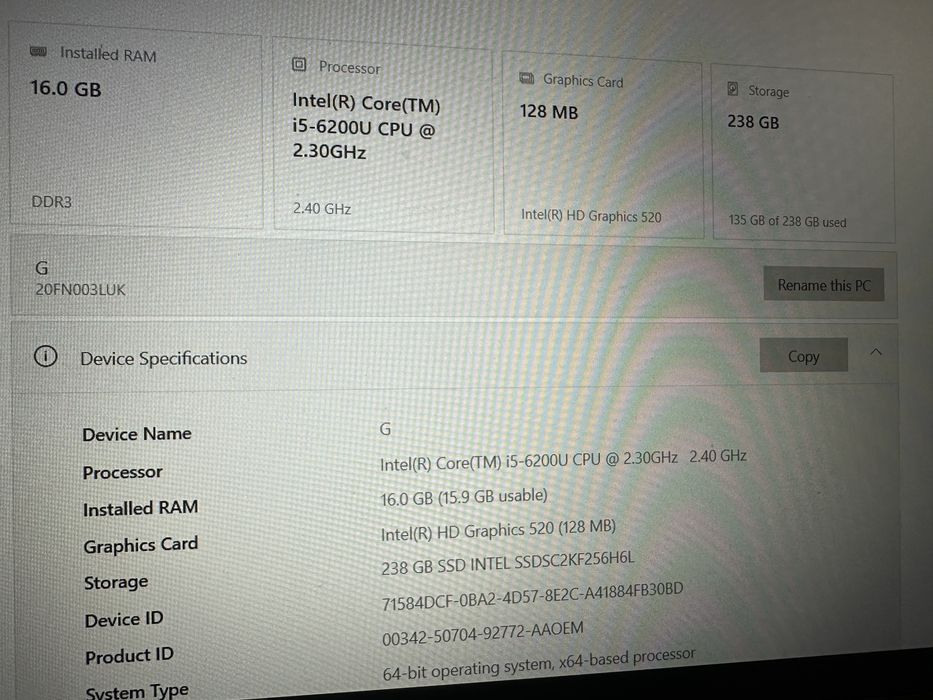The height and width of the screenshot is (700, 933).
Task: Click Device ID value 71584DCF-0BA2-4D57
Action: pos(532,596)
